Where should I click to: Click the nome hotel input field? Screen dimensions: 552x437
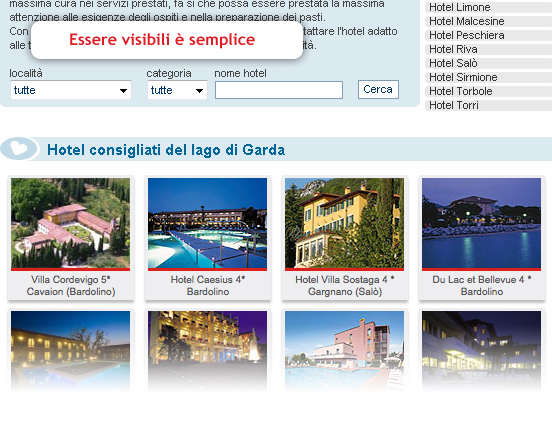pyautogui.click(x=279, y=90)
